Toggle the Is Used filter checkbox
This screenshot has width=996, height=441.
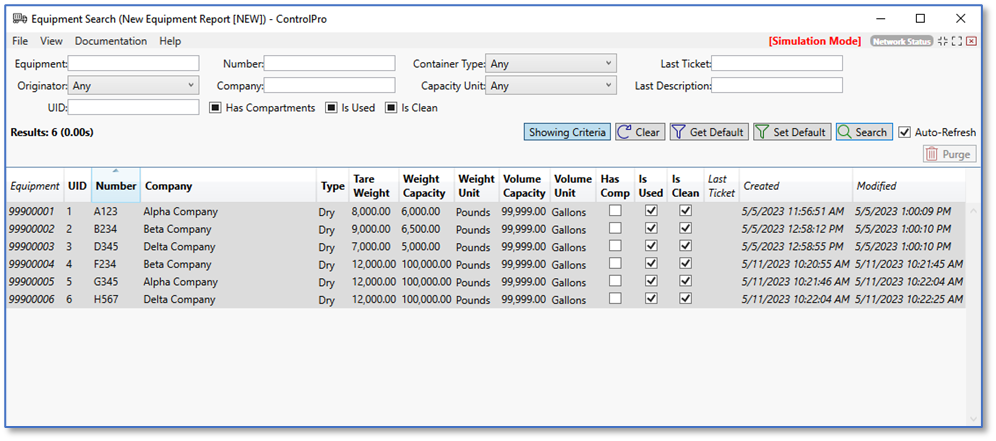tap(331, 108)
